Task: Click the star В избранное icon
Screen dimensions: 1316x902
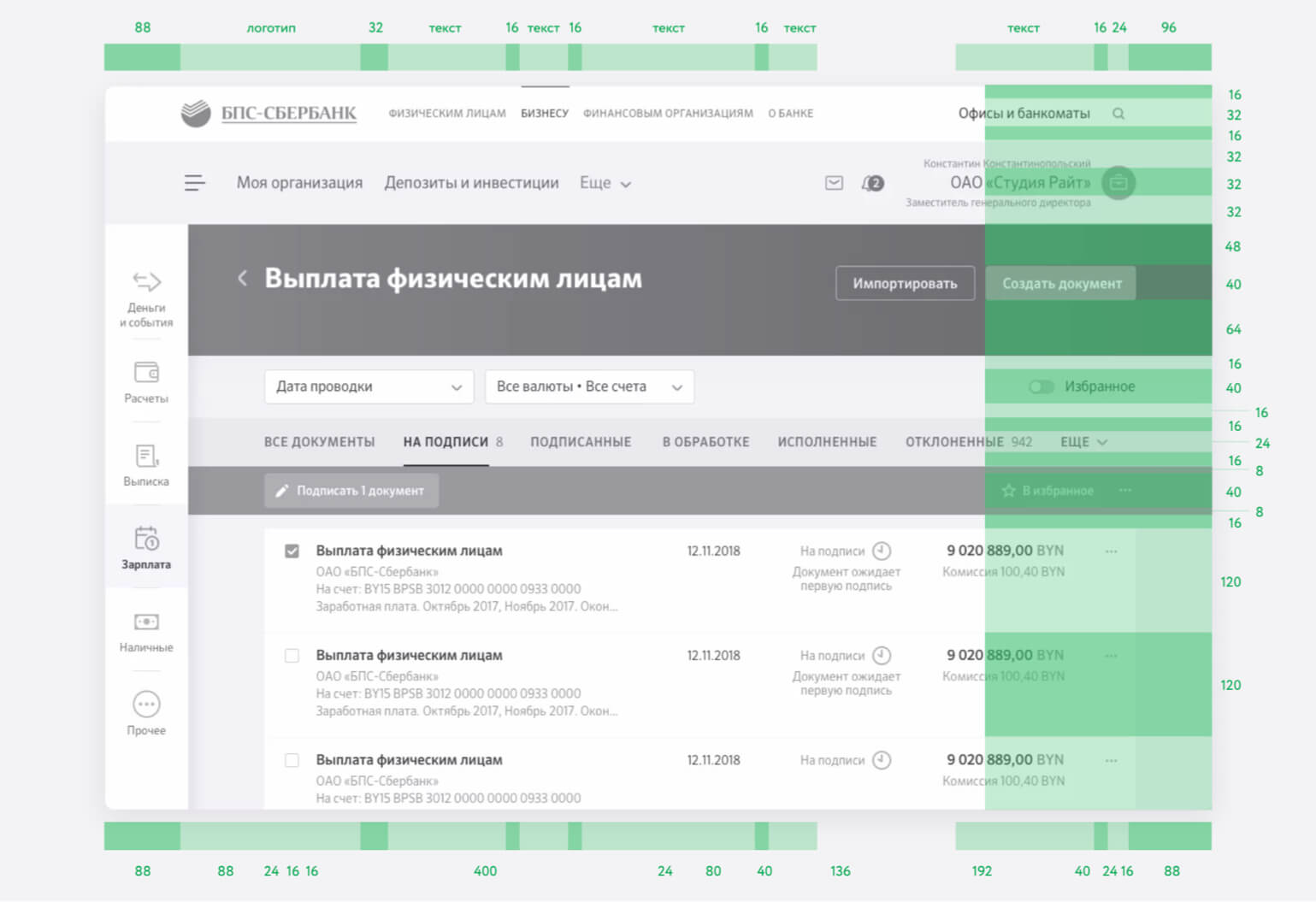Action: pyautogui.click(x=1009, y=491)
